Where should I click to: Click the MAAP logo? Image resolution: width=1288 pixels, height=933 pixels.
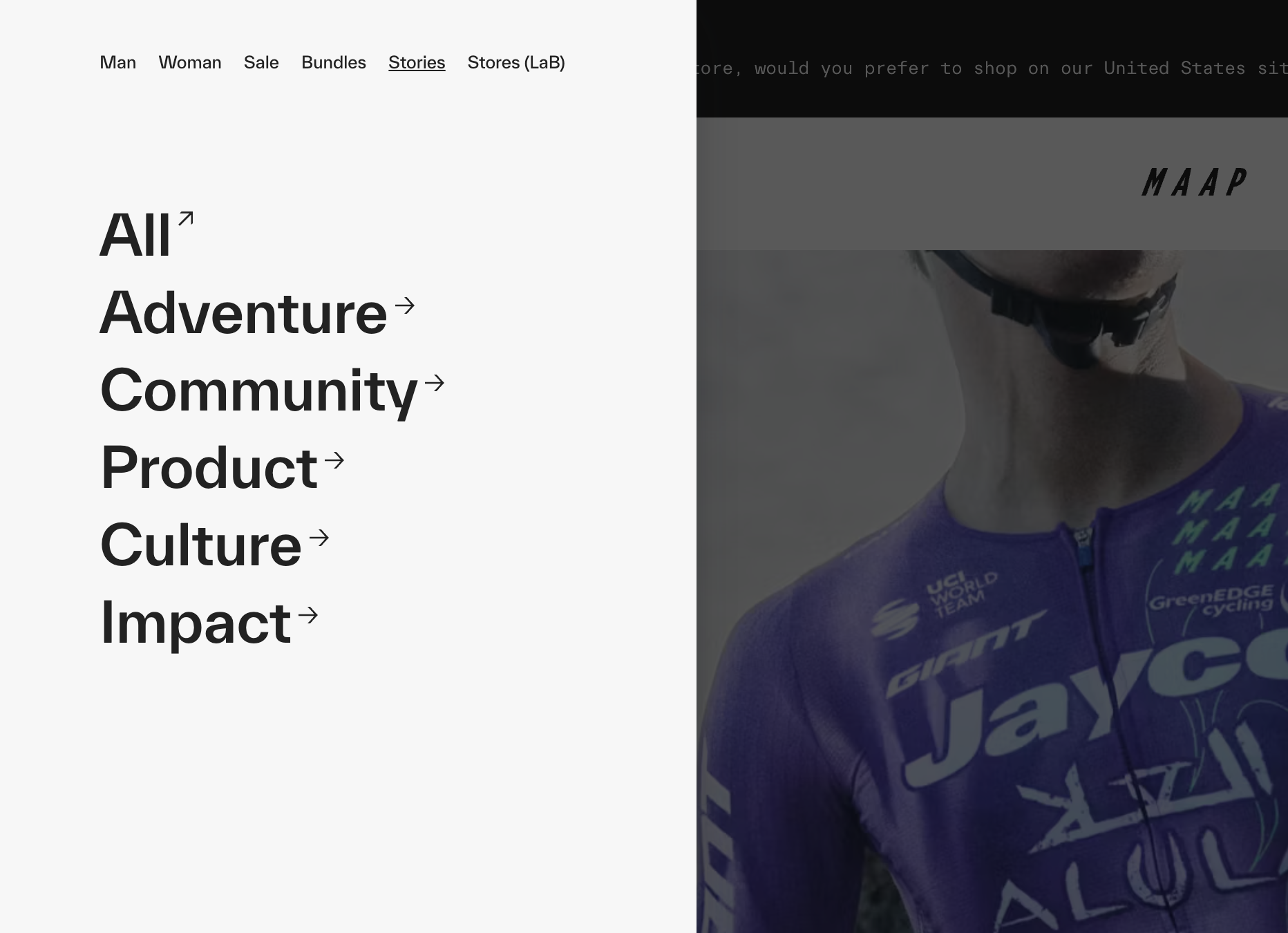1194,183
